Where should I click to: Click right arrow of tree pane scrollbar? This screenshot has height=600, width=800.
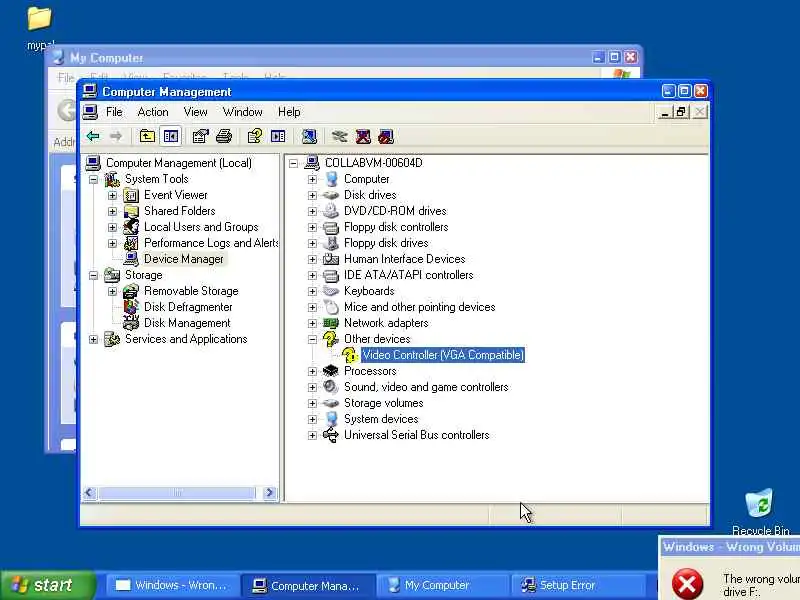point(269,493)
